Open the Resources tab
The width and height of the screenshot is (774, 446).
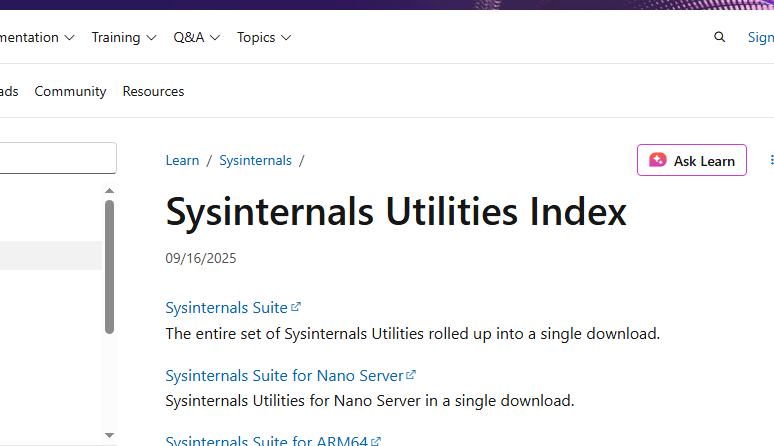pyautogui.click(x=153, y=91)
